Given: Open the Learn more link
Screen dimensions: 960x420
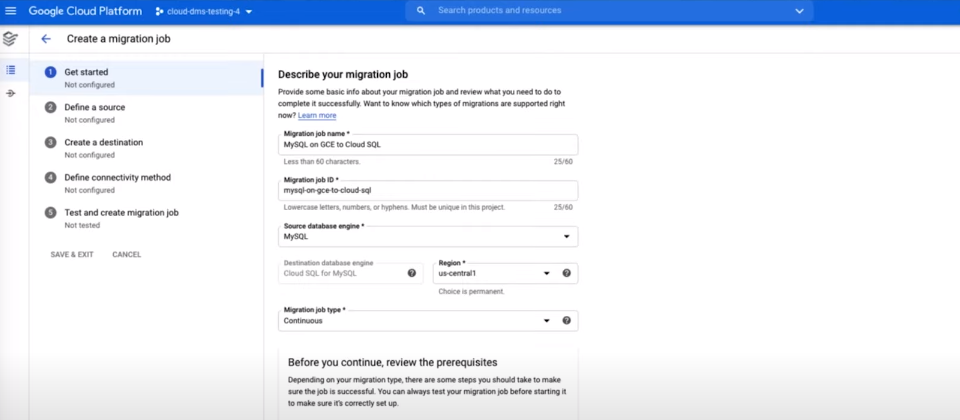Looking at the screenshot, I should [317, 115].
